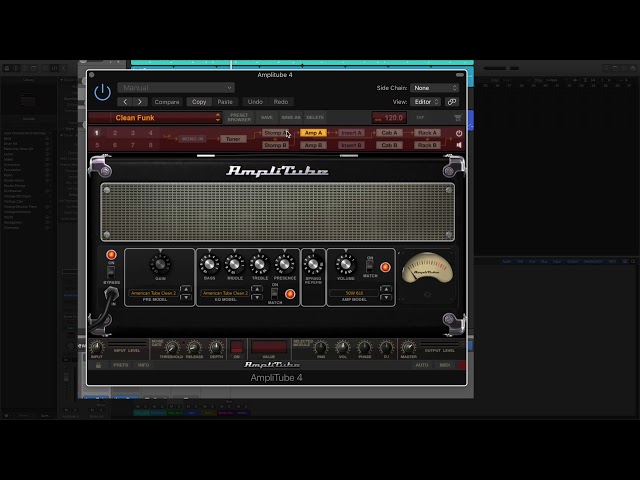Open the Side Chain dropdown
The width and height of the screenshot is (640, 480).
pos(434,88)
